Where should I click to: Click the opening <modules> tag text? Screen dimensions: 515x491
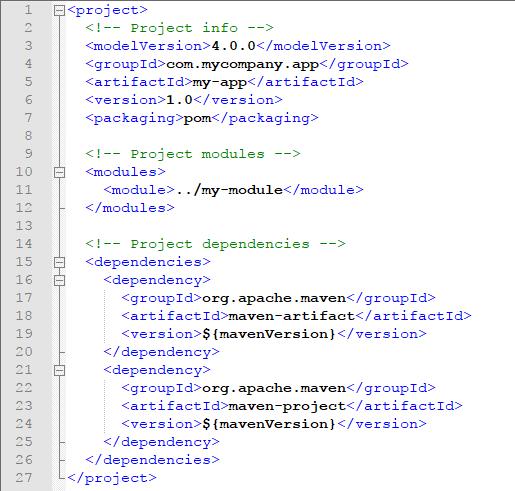126,172
